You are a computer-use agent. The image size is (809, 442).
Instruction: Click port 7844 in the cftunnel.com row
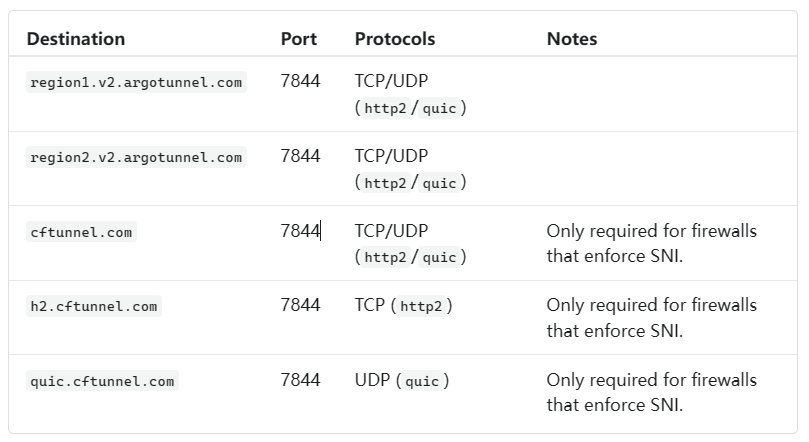pos(300,231)
